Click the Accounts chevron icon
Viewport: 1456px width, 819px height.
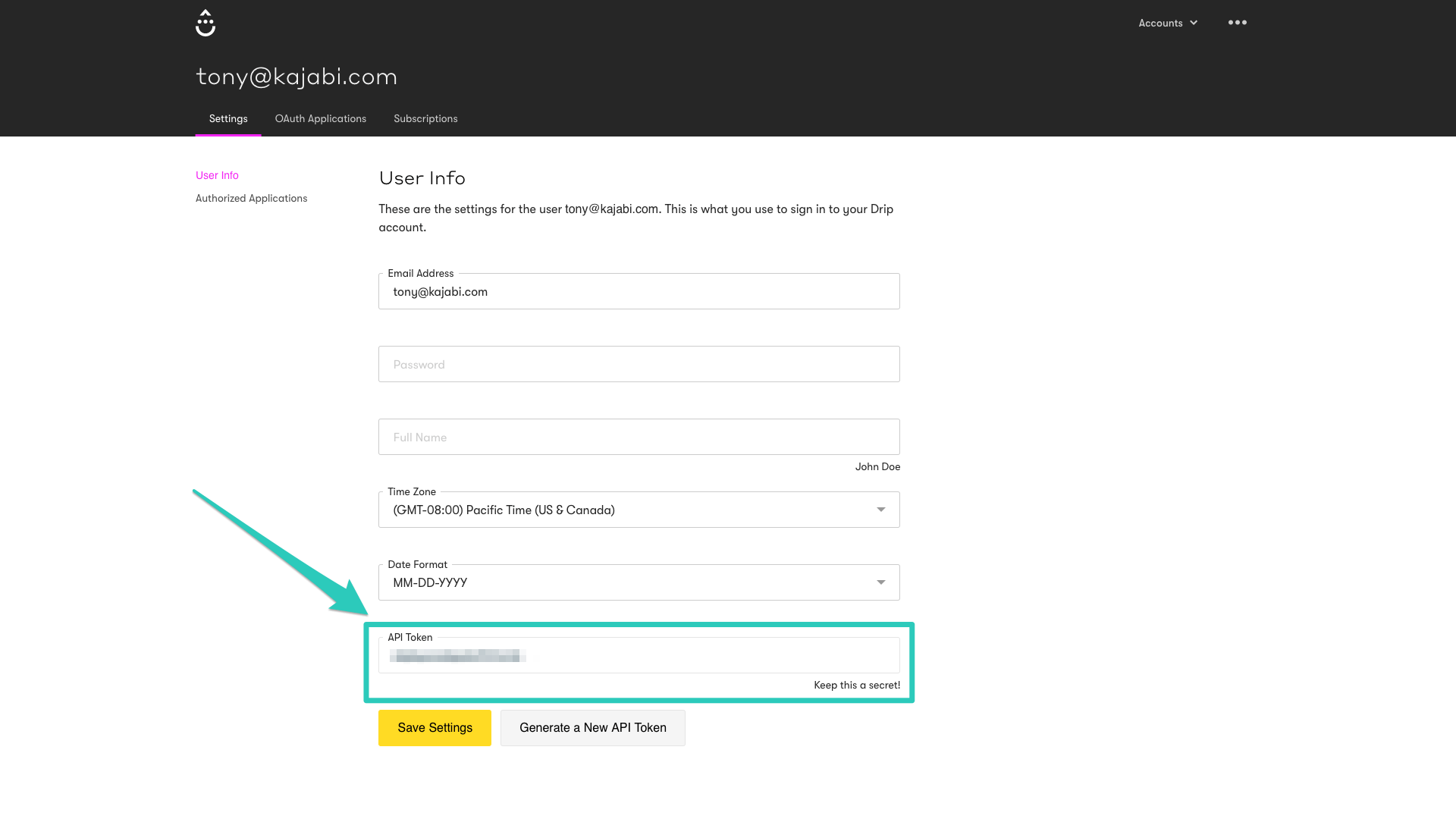click(1193, 23)
